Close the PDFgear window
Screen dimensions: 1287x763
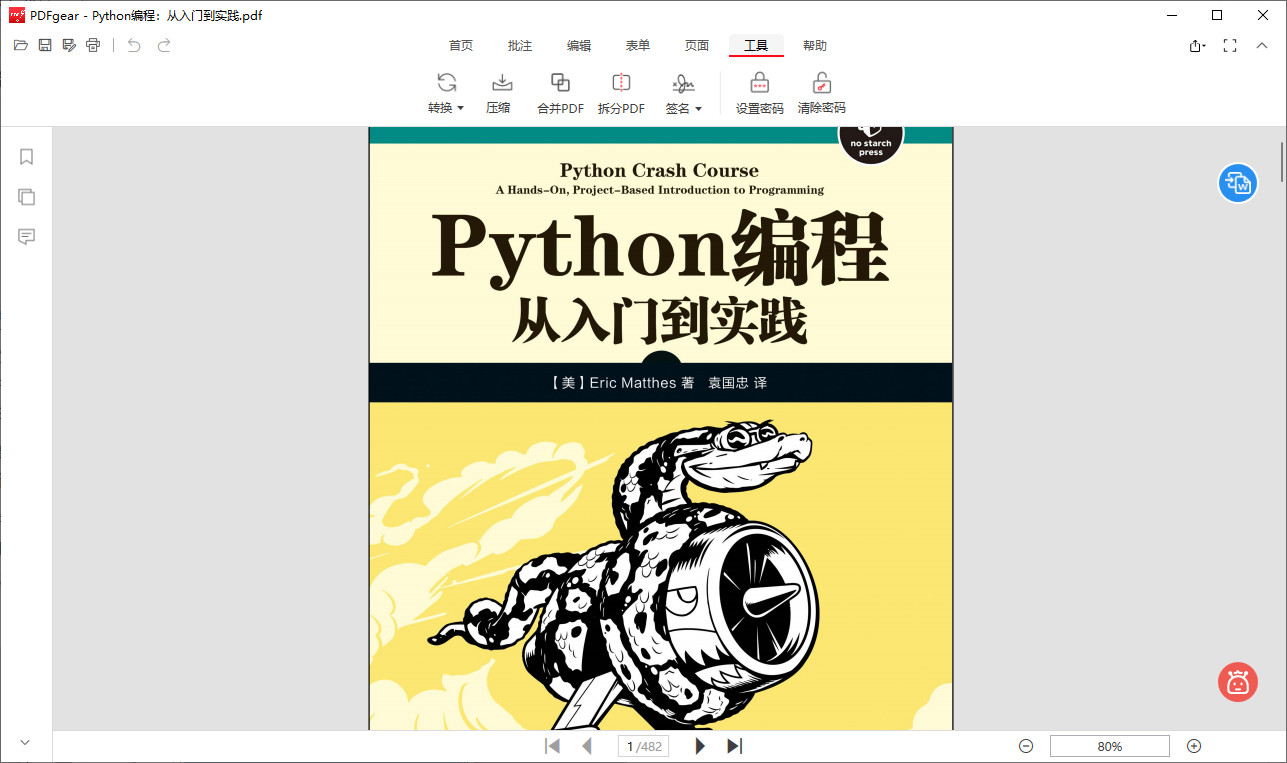click(1262, 15)
